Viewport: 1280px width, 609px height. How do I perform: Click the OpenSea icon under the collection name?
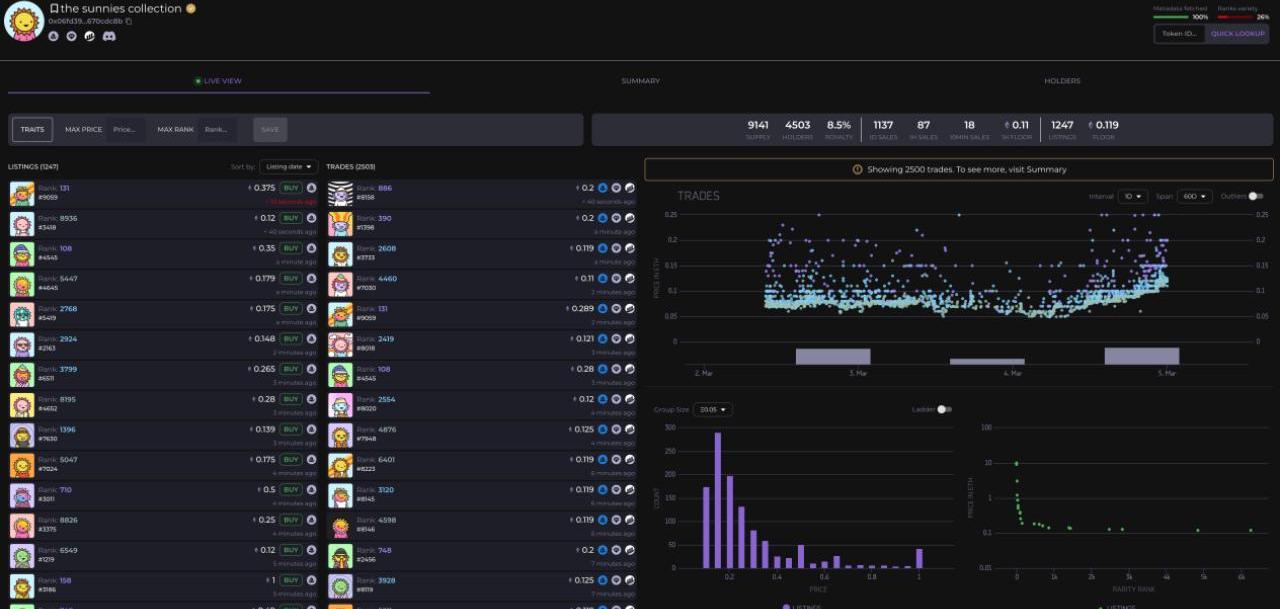click(x=53, y=36)
